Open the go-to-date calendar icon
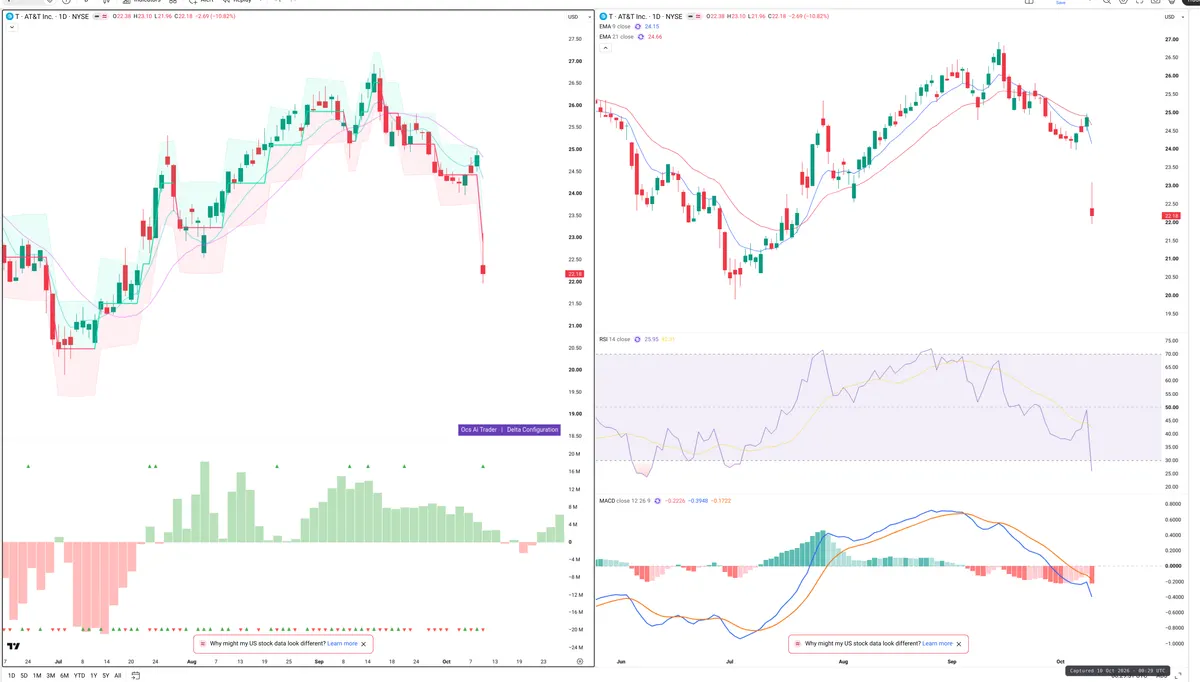This screenshot has height=682, width=1200. (135, 676)
